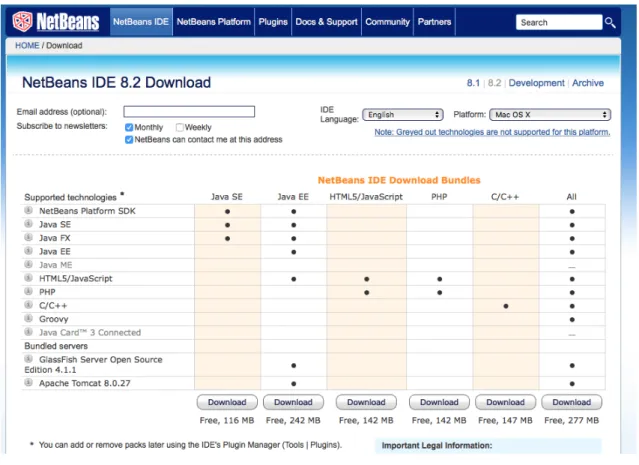The width and height of the screenshot is (639, 465).
Task: Open info icon beside C/C++ row
Action: 29,305
